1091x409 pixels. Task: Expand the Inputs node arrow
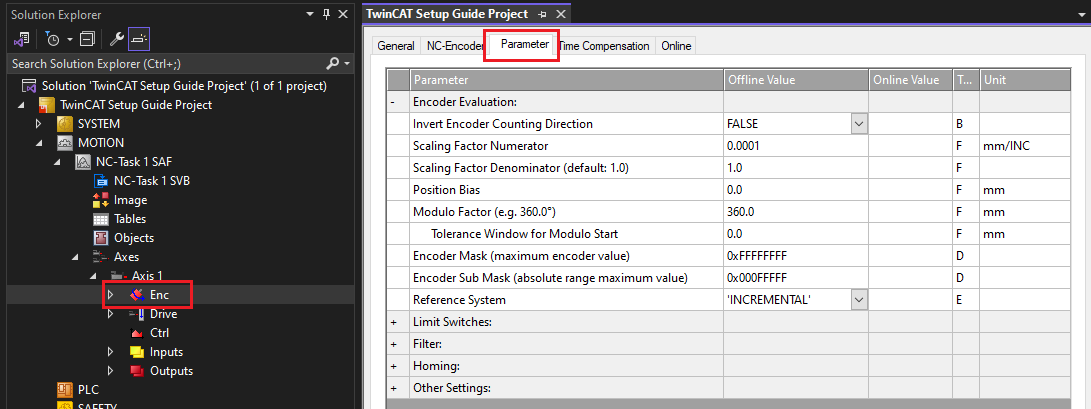110,352
